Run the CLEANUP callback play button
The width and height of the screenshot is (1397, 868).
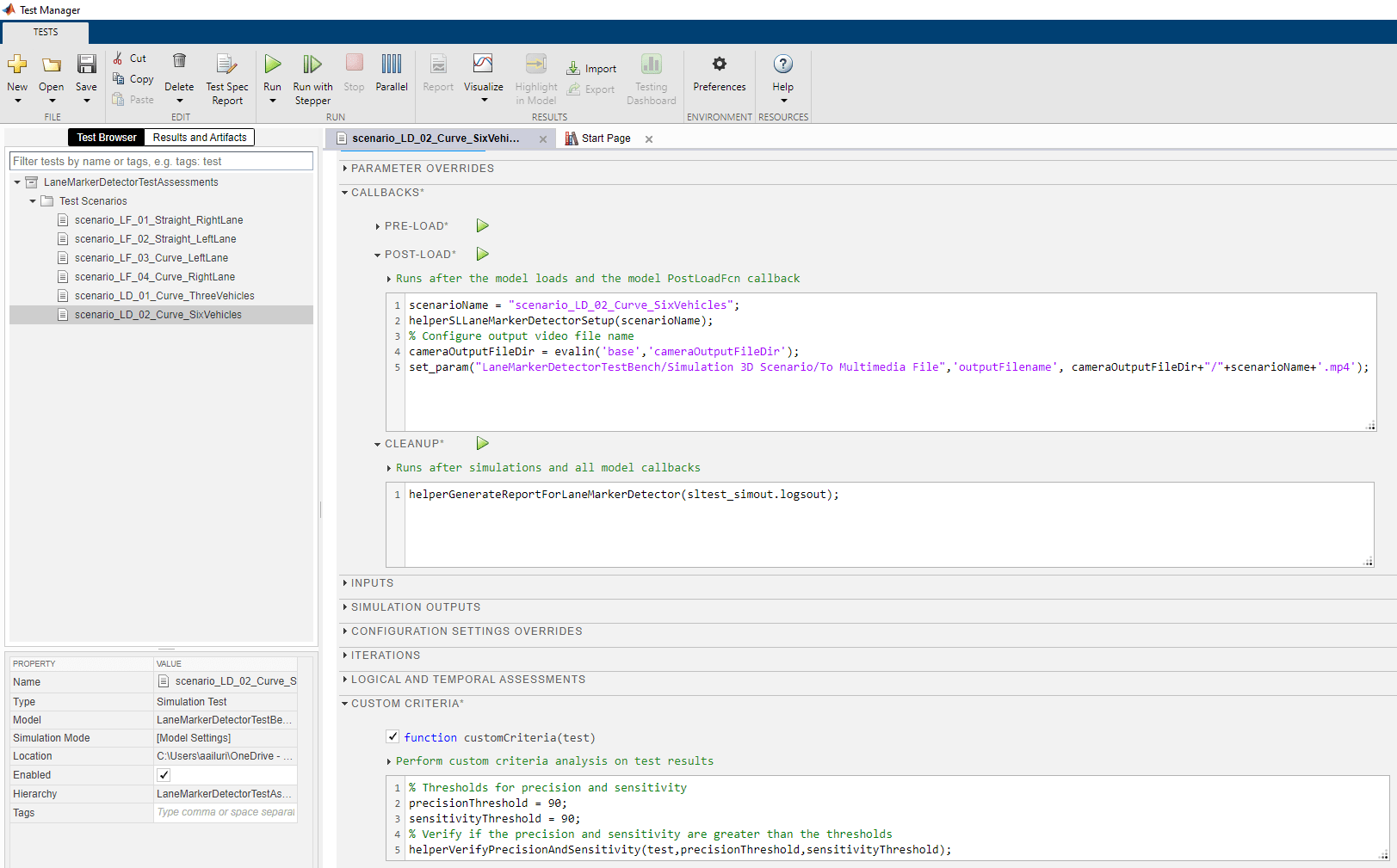[x=483, y=444]
